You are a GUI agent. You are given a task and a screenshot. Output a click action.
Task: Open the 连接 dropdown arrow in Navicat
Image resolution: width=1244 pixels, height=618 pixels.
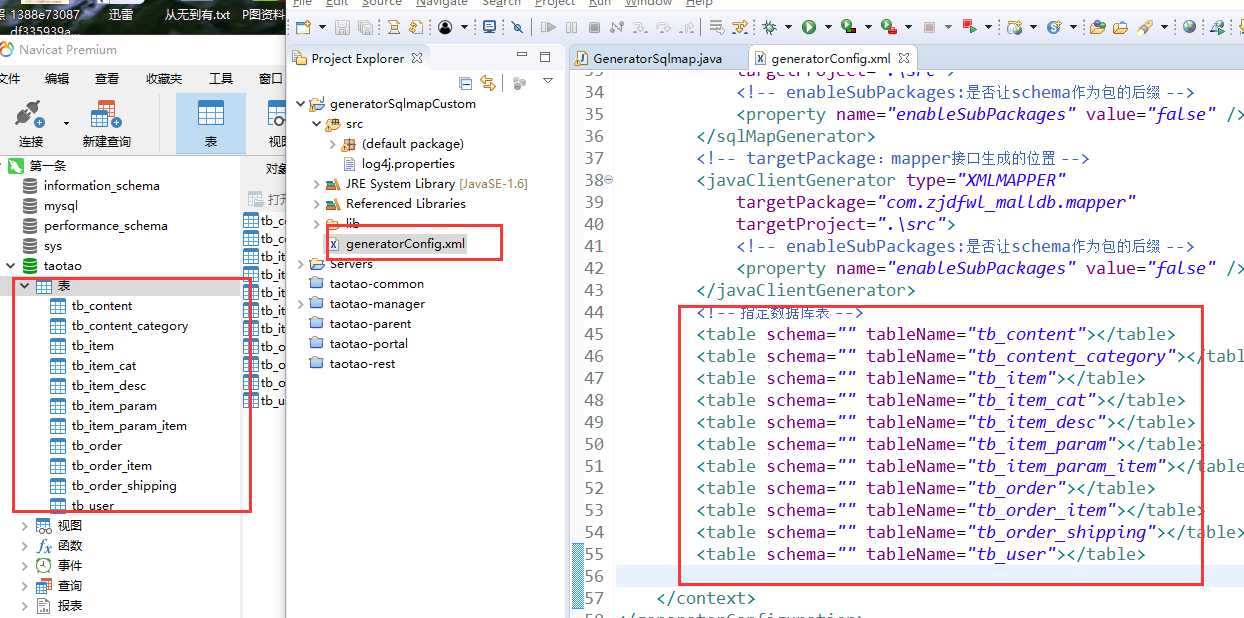click(x=66, y=124)
